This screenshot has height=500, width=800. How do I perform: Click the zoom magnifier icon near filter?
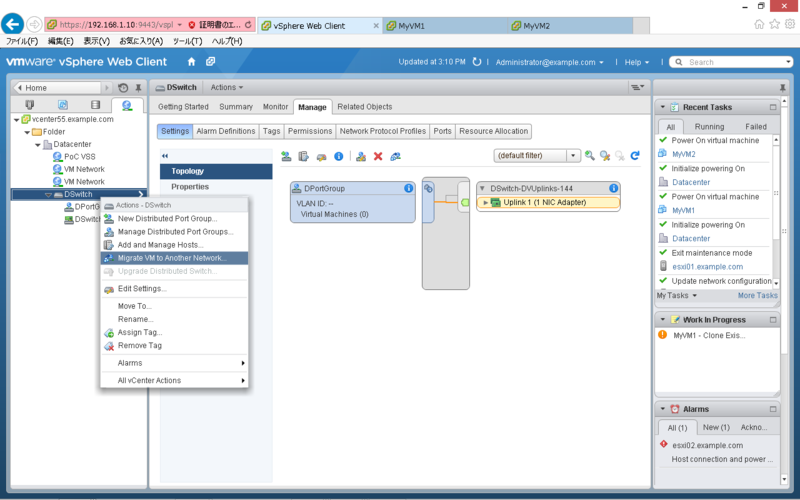click(590, 156)
